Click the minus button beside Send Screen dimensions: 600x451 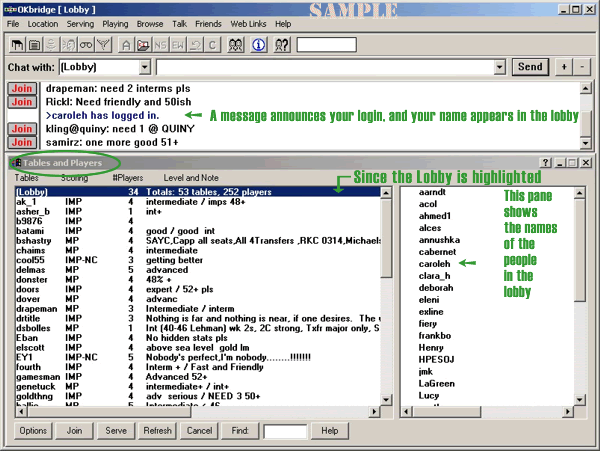(x=582, y=67)
